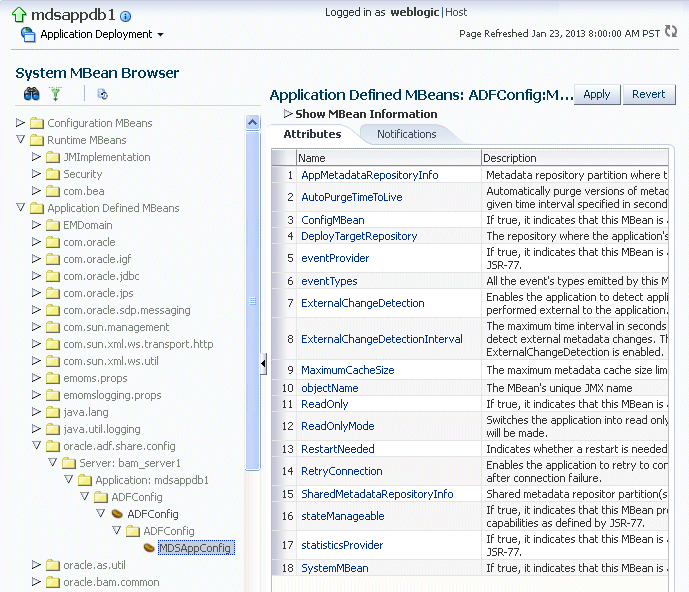Open the stateManageable attribute link
Screen dimensions: 689x592
tap(342, 516)
